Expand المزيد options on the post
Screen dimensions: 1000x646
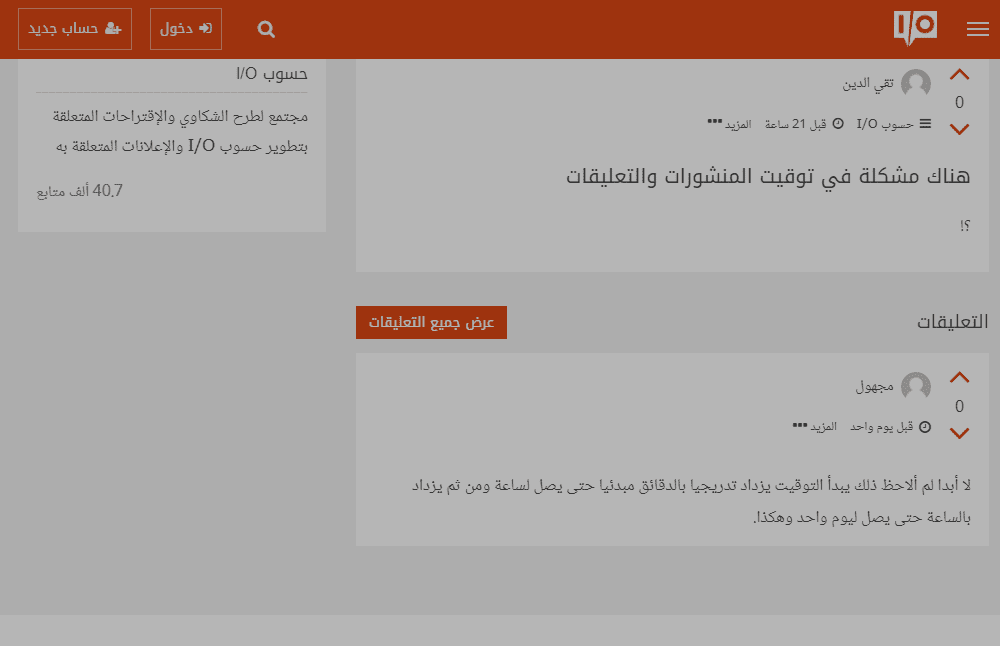(730, 124)
